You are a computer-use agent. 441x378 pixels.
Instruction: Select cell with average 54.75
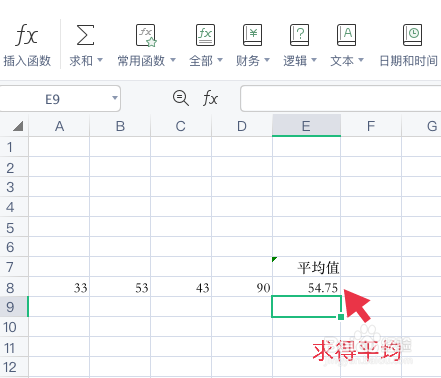306,287
